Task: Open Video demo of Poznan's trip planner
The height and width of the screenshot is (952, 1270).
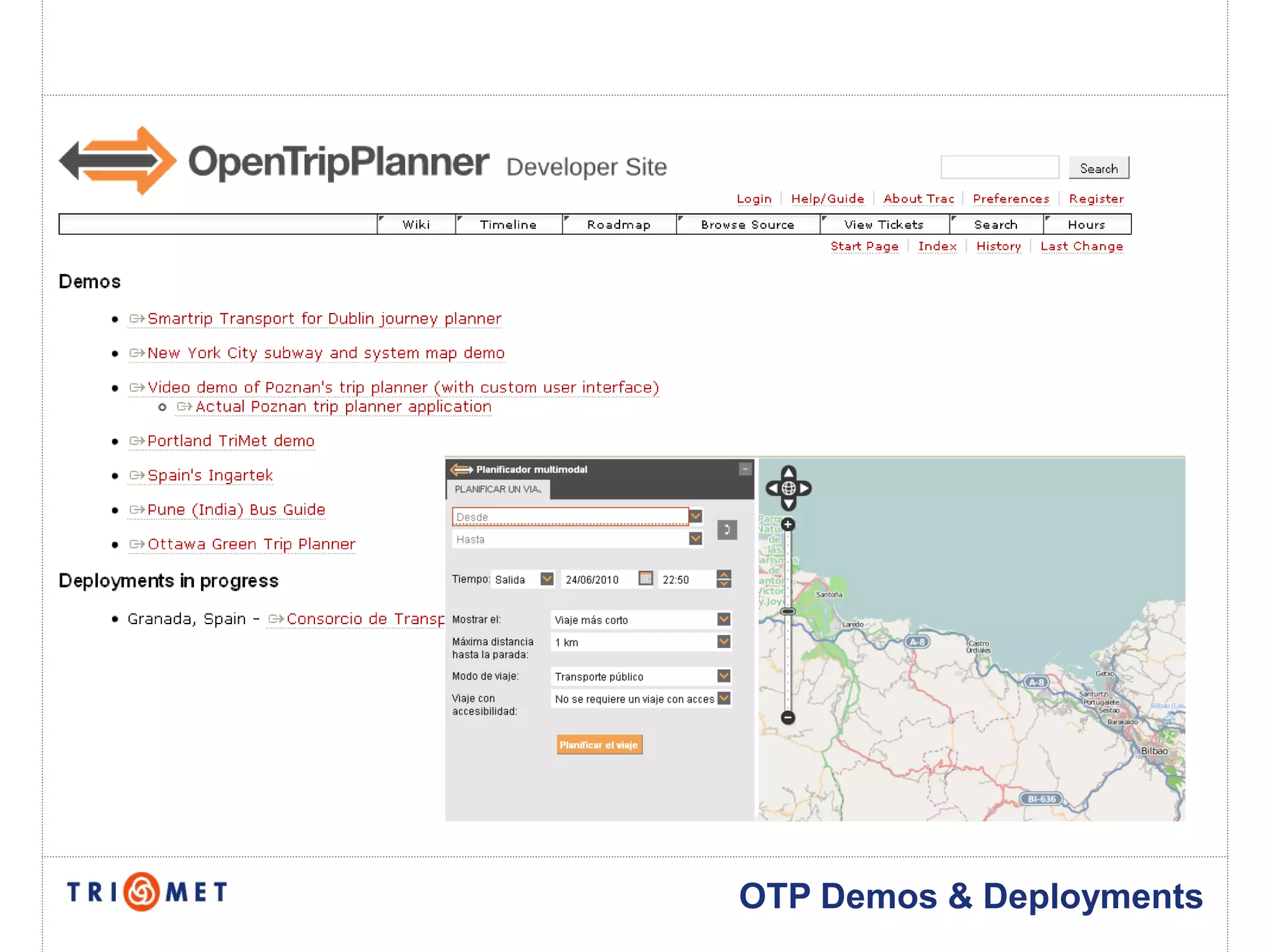Action: [x=394, y=387]
